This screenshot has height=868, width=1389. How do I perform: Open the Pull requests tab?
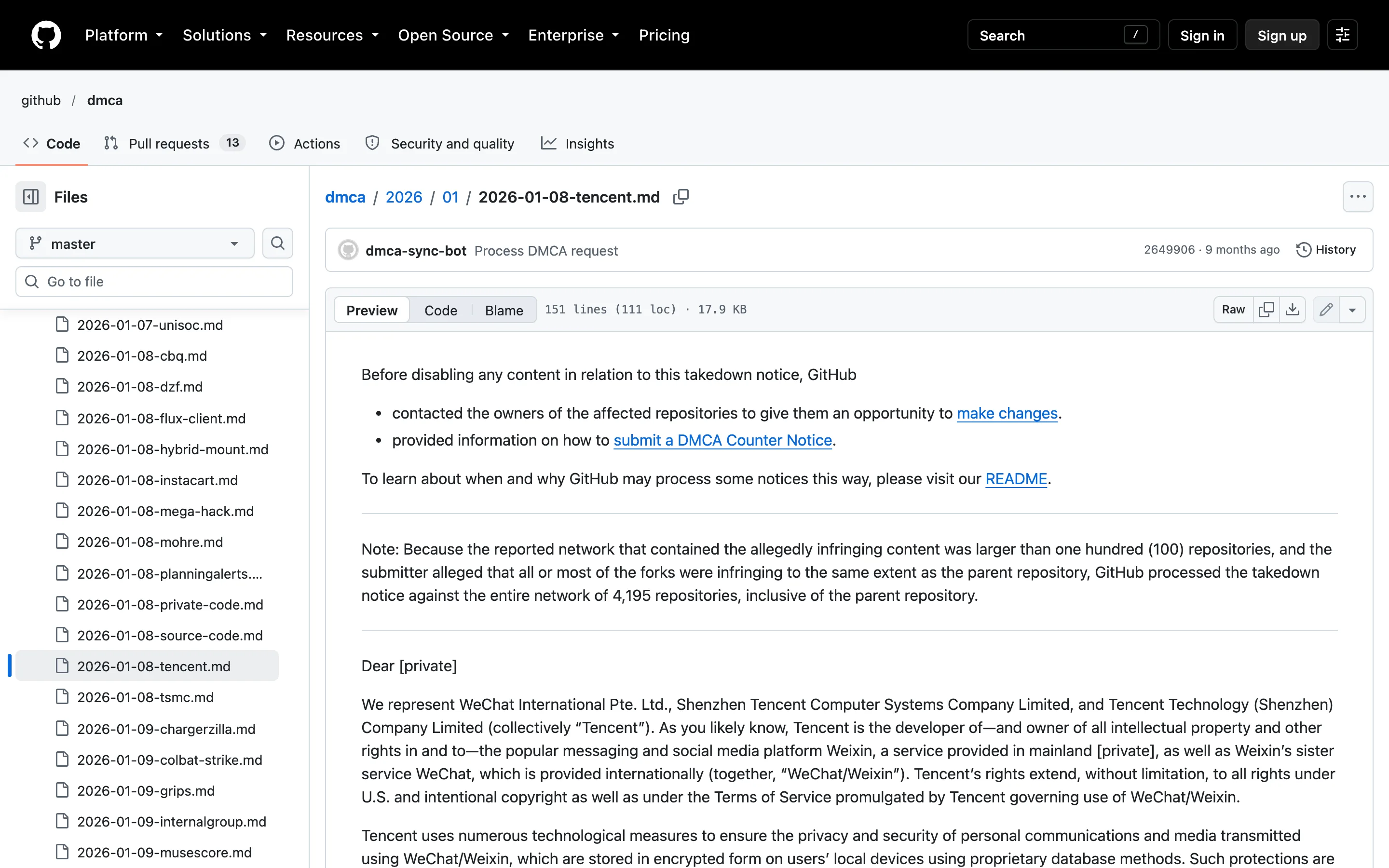[175, 144]
